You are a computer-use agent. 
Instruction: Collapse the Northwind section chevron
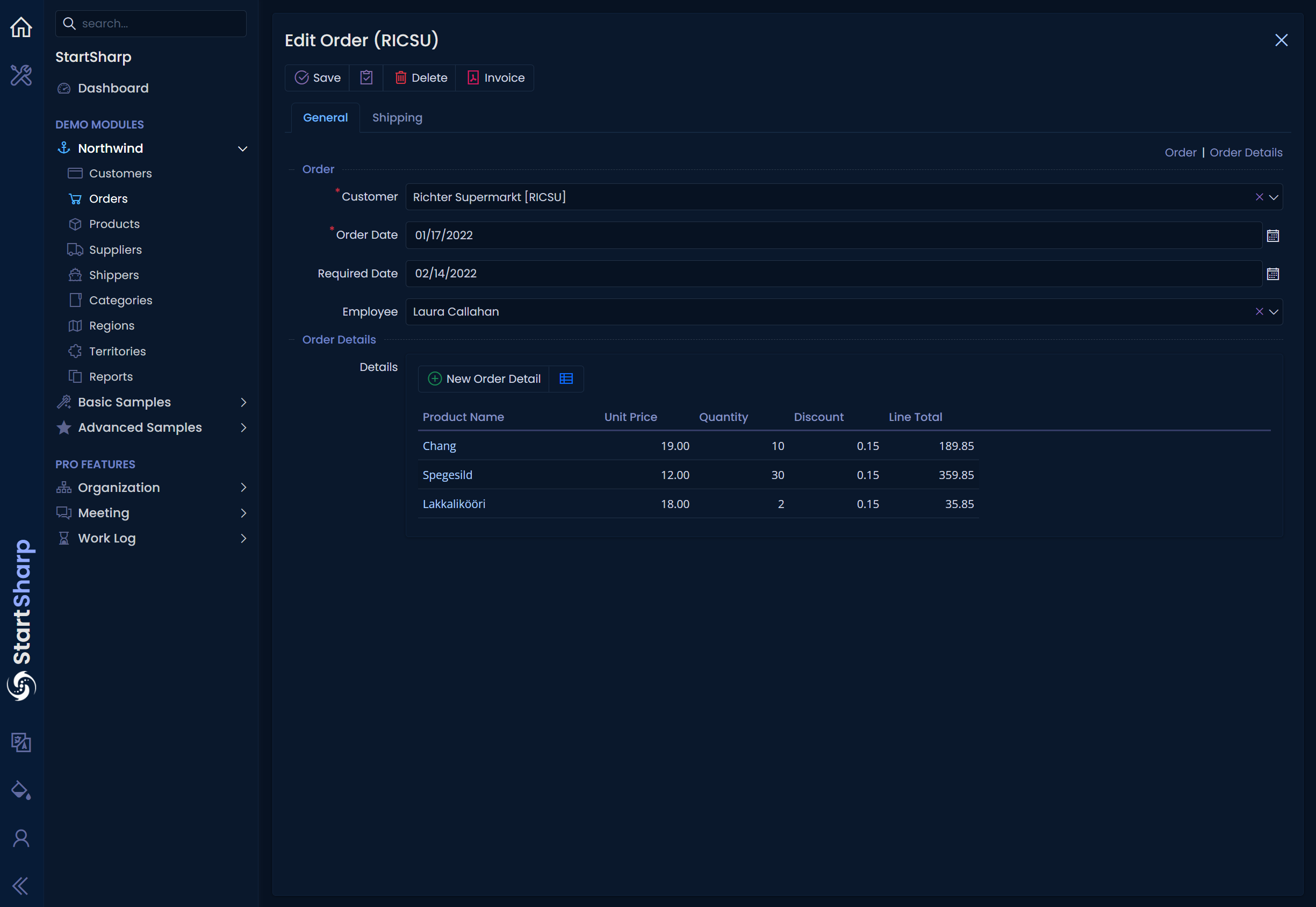coord(243,148)
